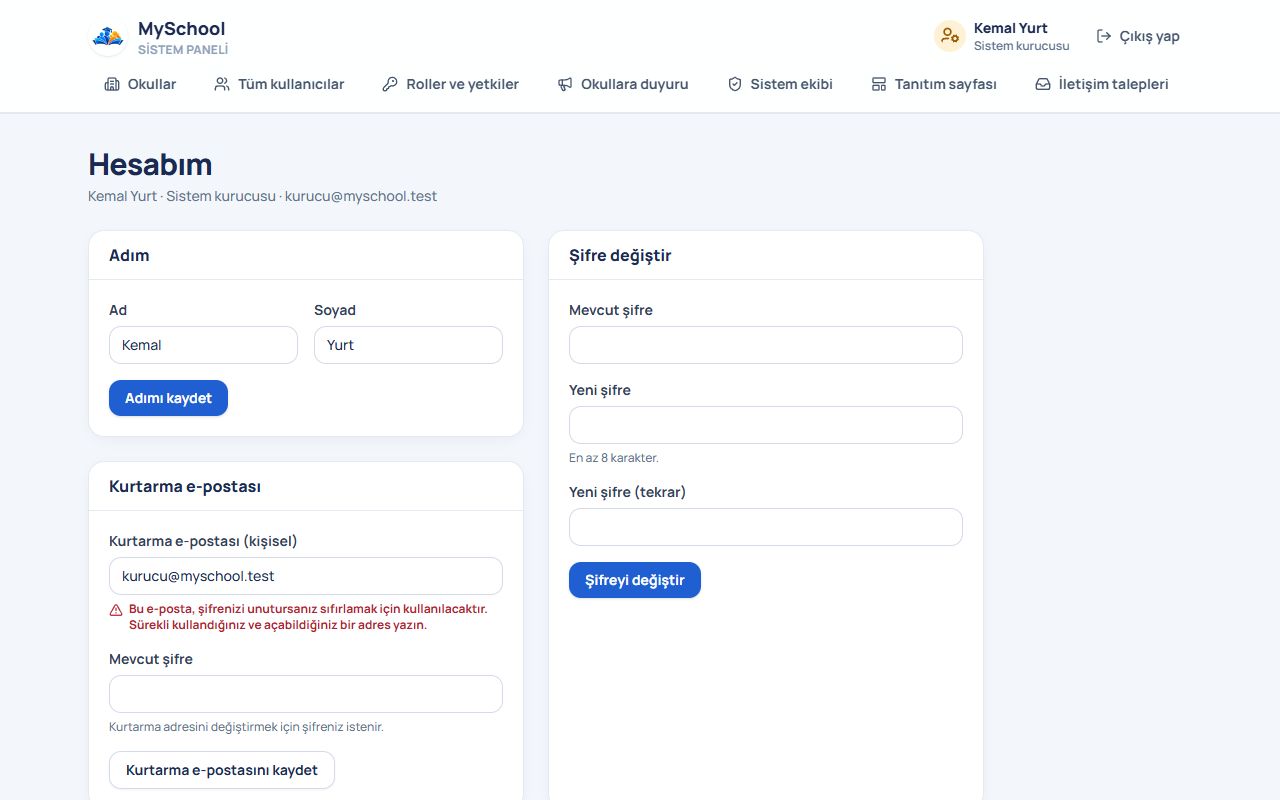Click the Sistem kurucusu role under Kemal Yurt
The image size is (1280, 800).
1022,46
